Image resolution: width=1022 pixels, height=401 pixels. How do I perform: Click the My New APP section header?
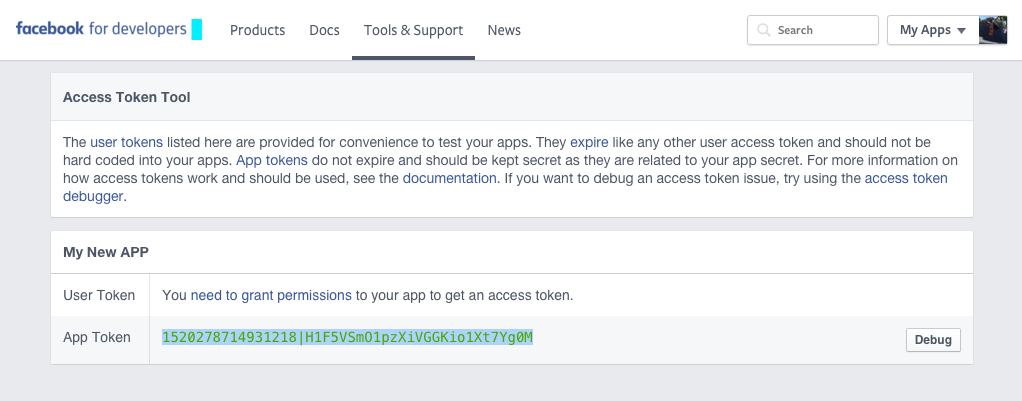[x=106, y=252]
